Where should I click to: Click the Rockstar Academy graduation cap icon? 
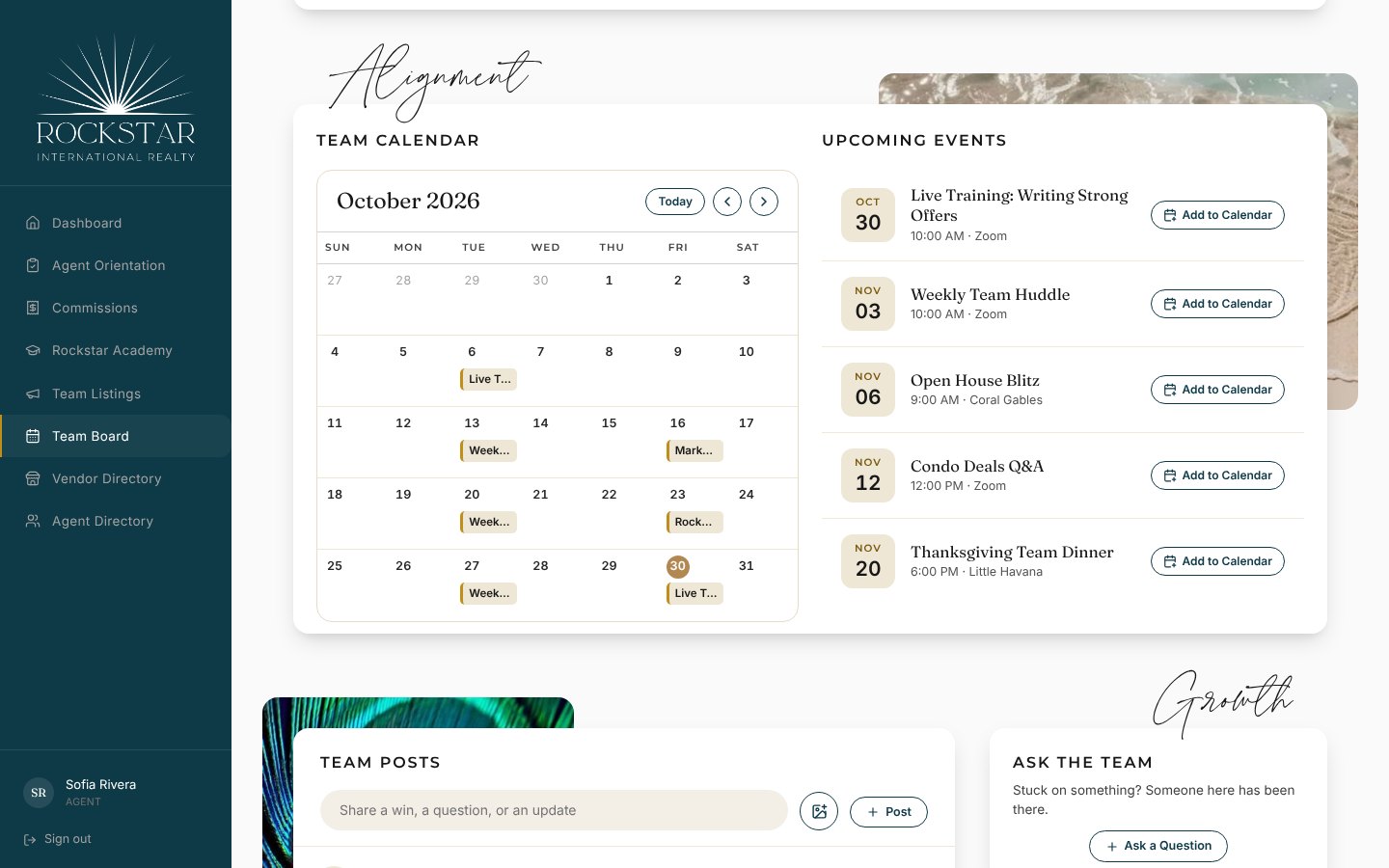point(33,350)
